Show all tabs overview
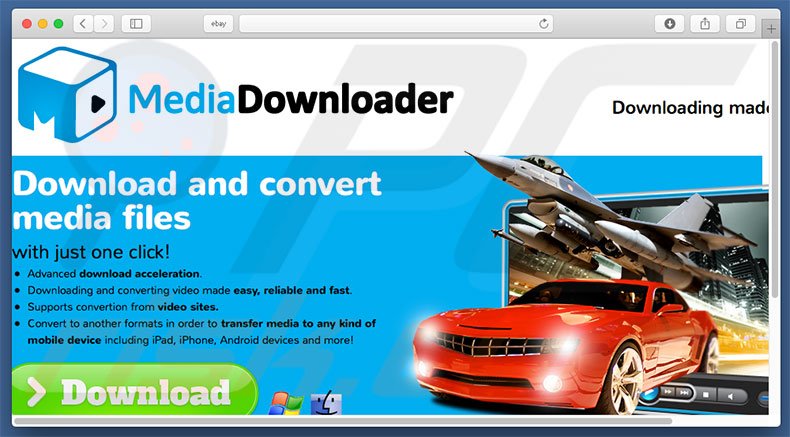Screen dimensions: 790x437 [741, 24]
